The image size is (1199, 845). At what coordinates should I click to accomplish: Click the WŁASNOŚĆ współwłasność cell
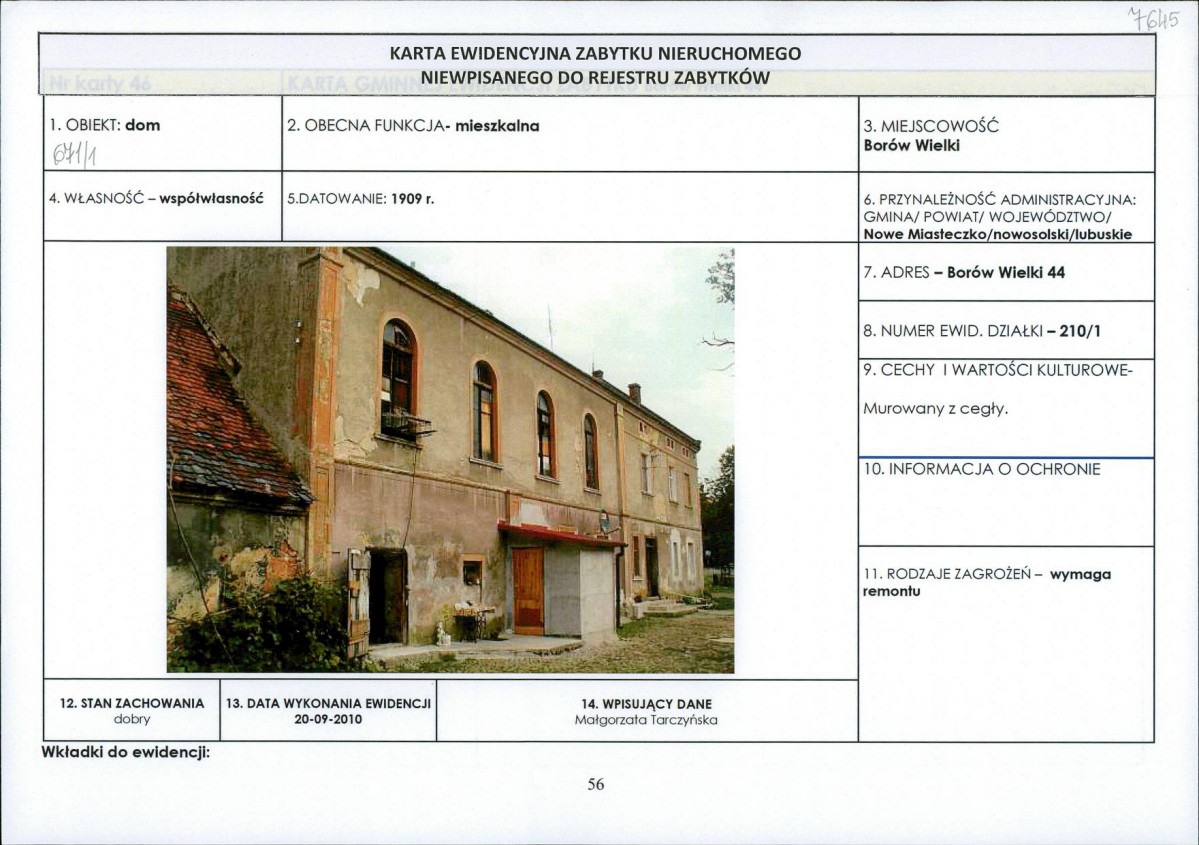(160, 197)
